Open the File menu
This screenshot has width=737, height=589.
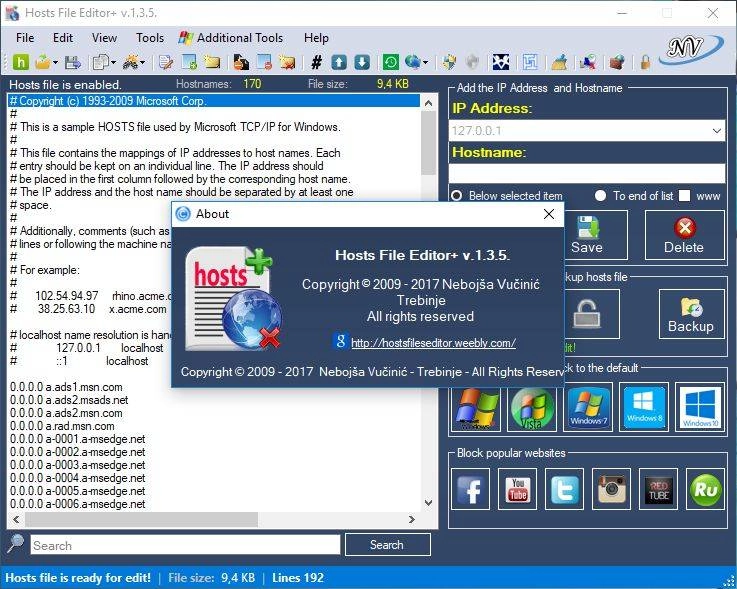point(25,38)
